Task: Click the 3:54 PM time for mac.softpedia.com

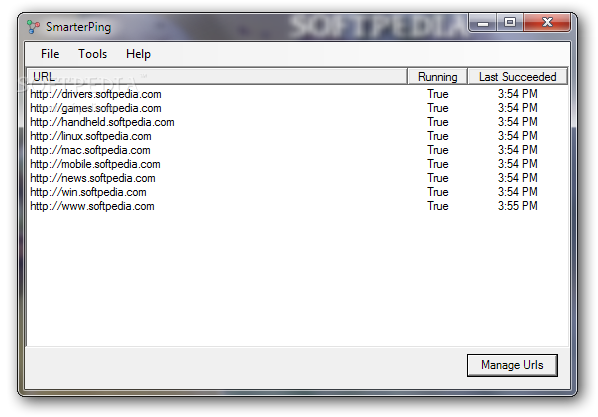Action: click(518, 150)
